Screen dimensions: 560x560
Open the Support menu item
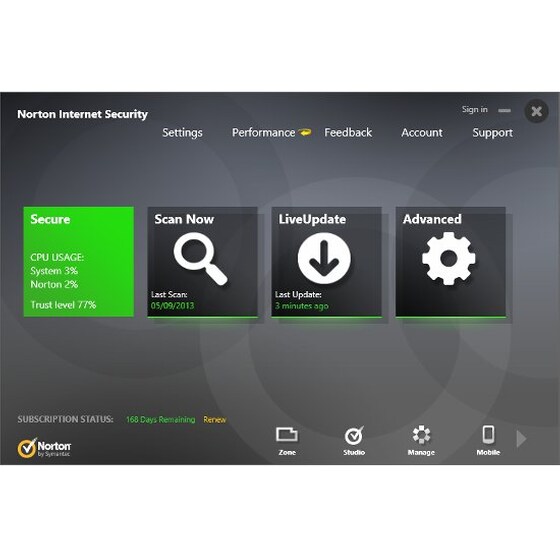[x=492, y=133]
